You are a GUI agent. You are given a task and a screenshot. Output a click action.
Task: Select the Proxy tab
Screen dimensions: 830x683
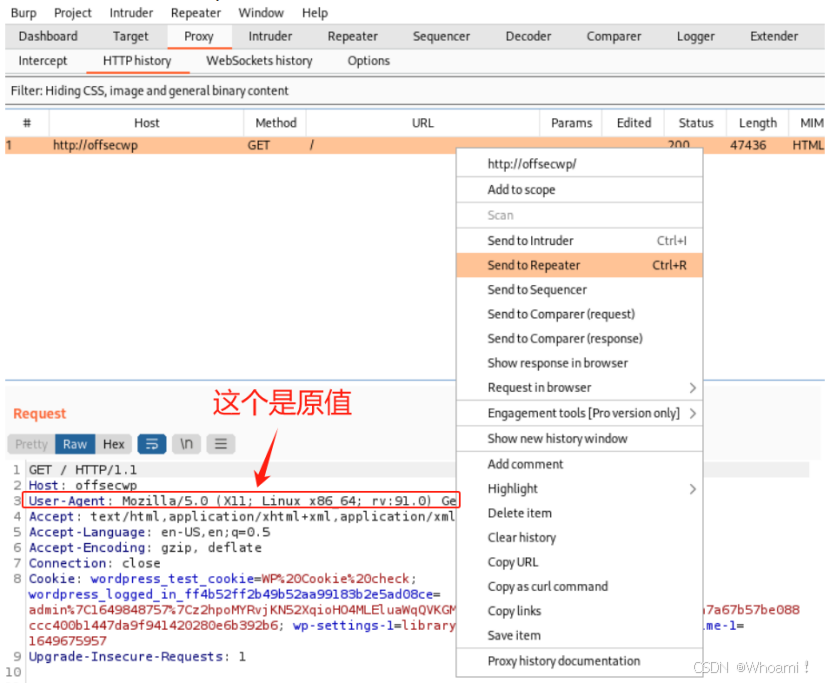click(199, 36)
